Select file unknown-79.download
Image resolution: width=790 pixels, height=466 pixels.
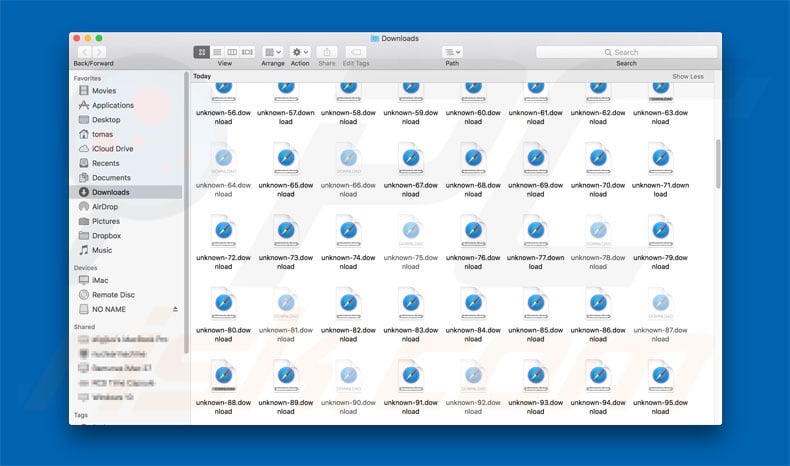(x=661, y=243)
